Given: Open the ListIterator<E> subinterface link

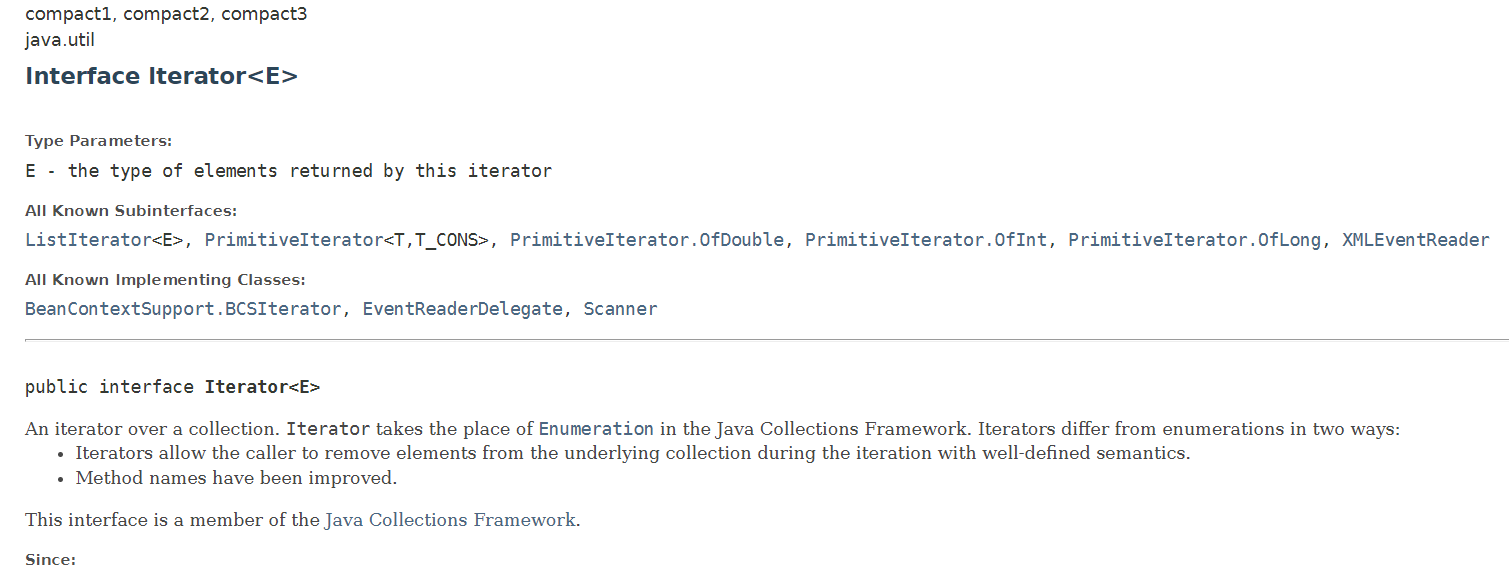Looking at the screenshot, I should pos(104,240).
